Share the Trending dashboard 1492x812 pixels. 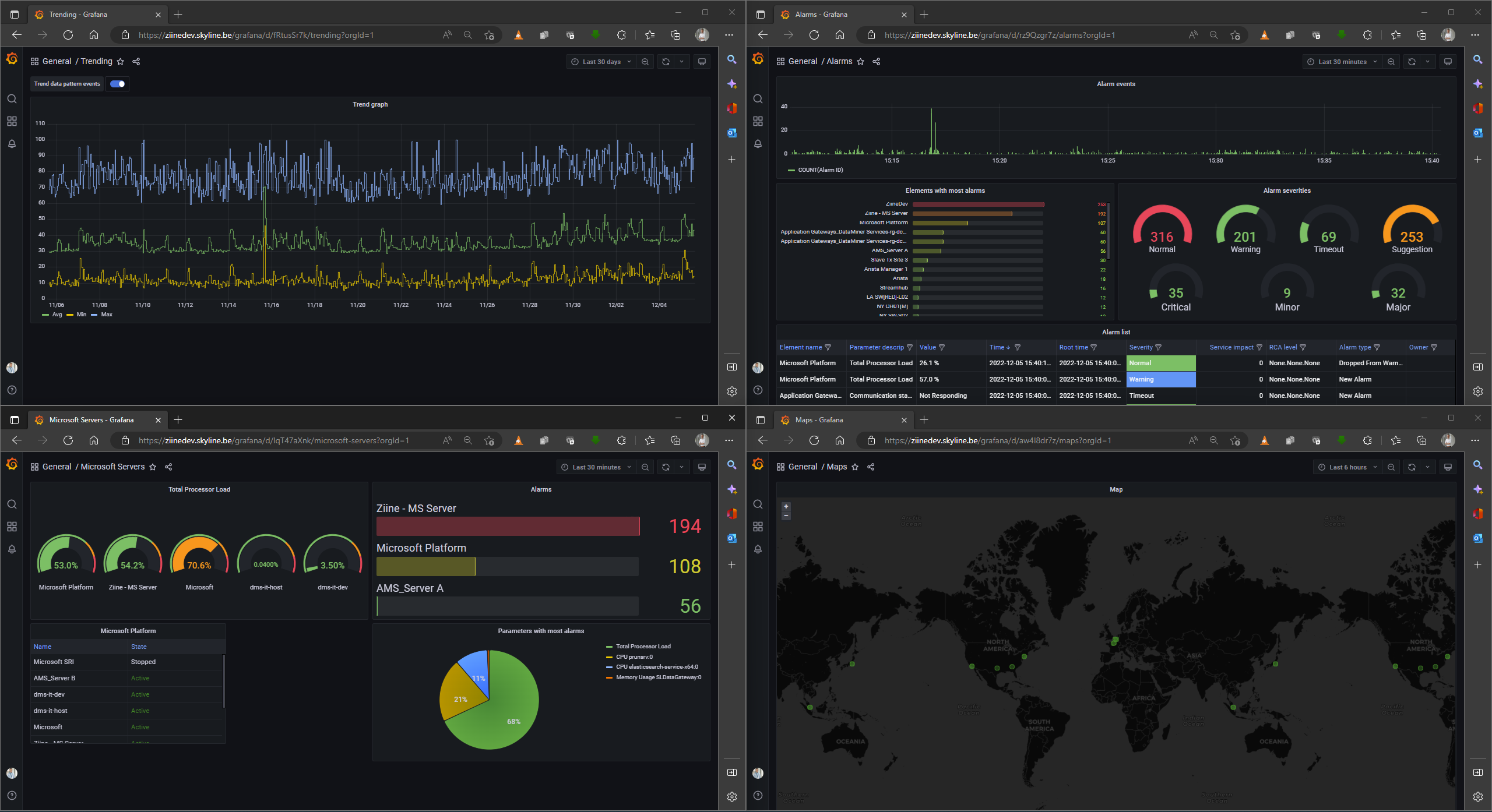tap(136, 62)
